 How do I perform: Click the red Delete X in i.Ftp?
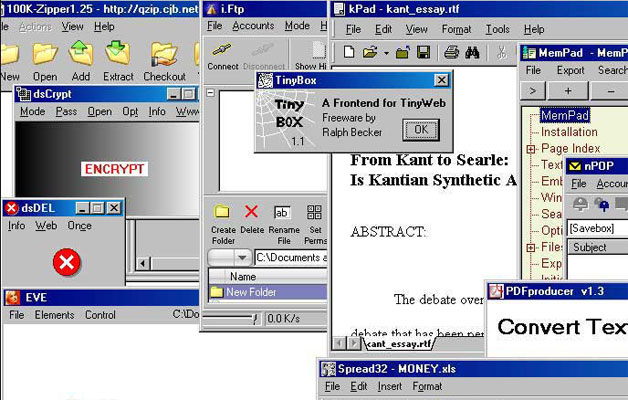point(252,212)
